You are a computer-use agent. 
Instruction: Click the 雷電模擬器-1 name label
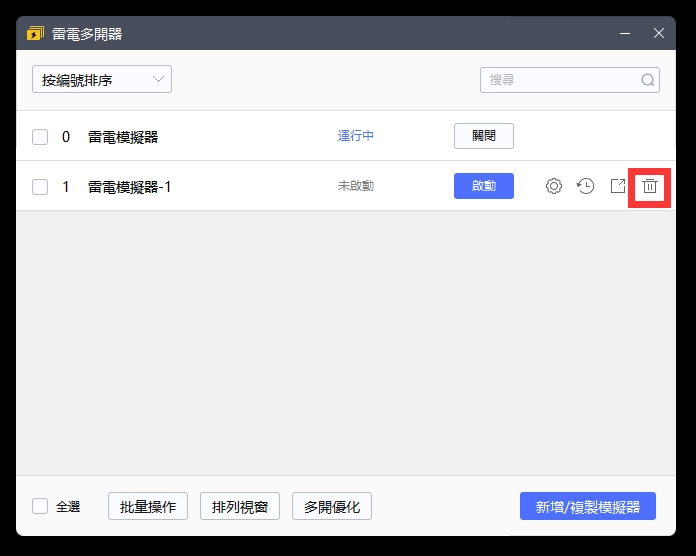click(x=129, y=187)
